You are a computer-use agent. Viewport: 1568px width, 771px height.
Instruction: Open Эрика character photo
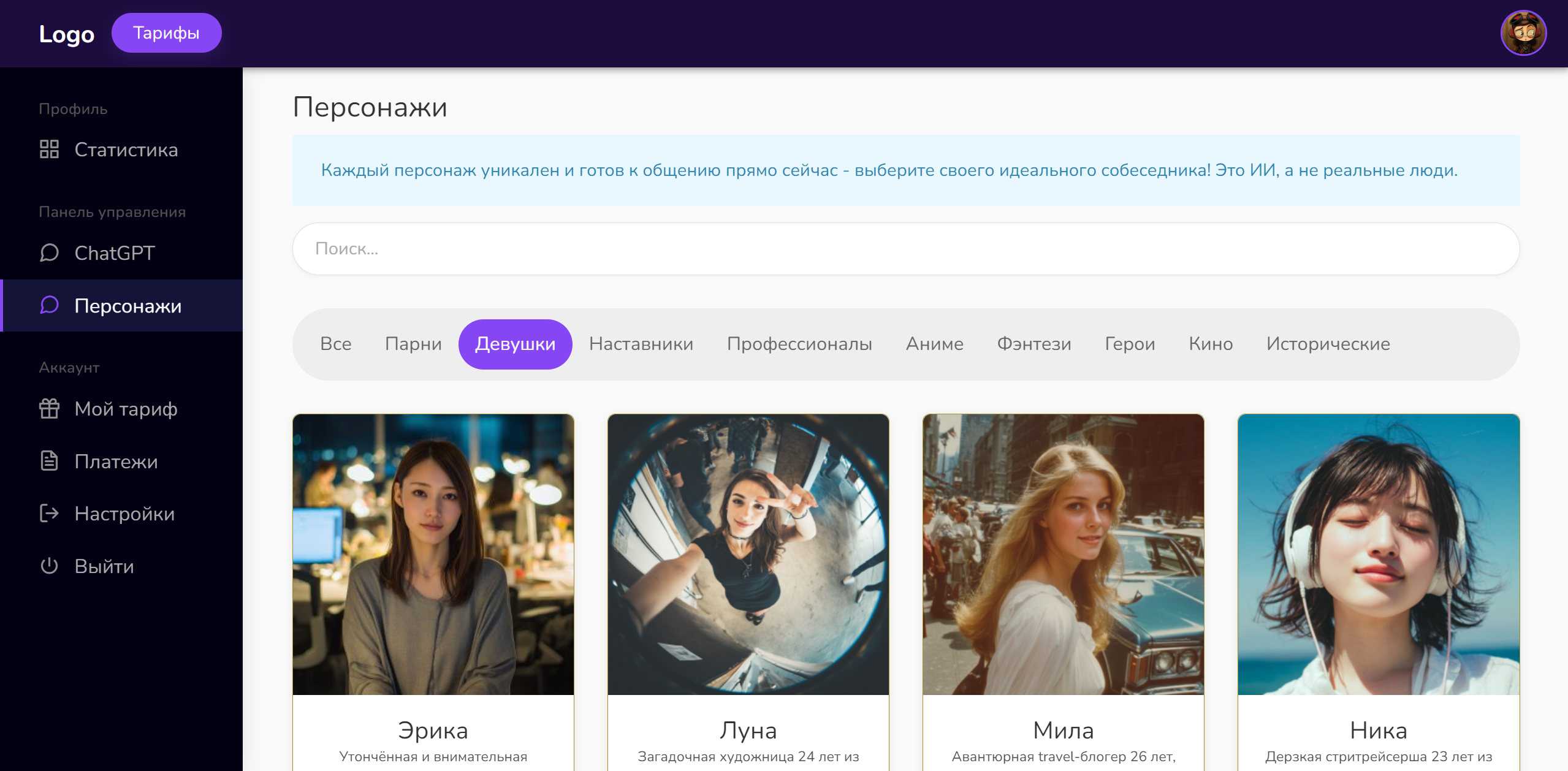pos(433,555)
